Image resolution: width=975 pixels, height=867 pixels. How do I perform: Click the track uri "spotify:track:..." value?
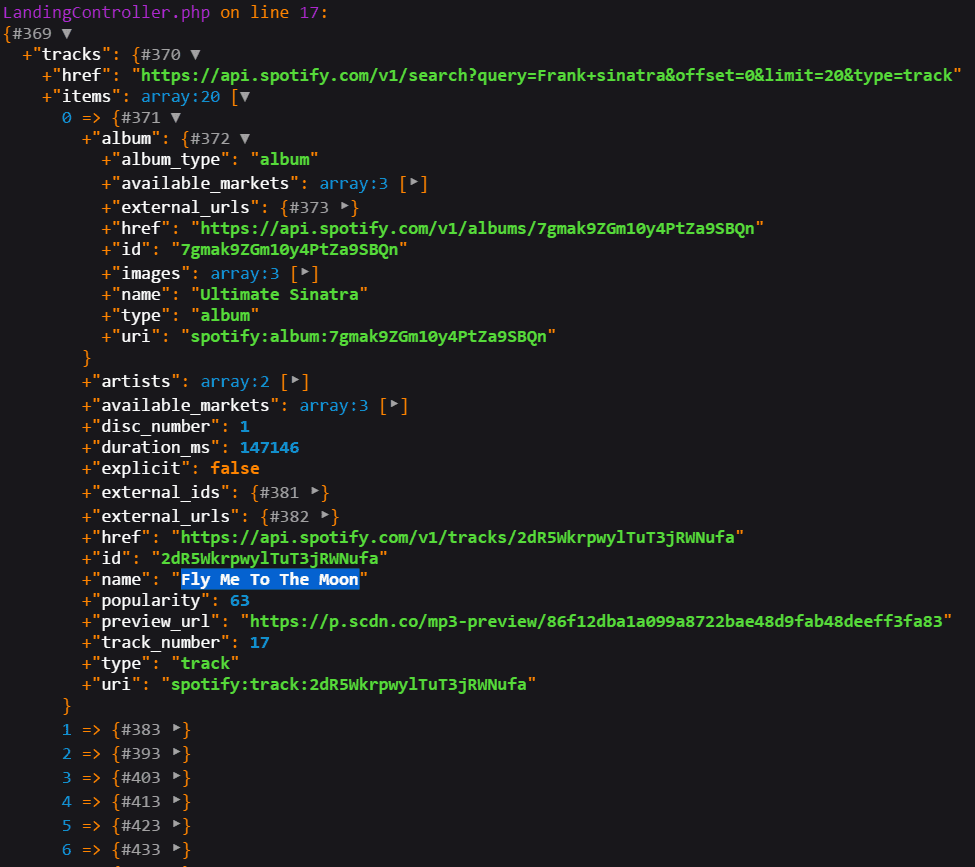[x=348, y=685]
